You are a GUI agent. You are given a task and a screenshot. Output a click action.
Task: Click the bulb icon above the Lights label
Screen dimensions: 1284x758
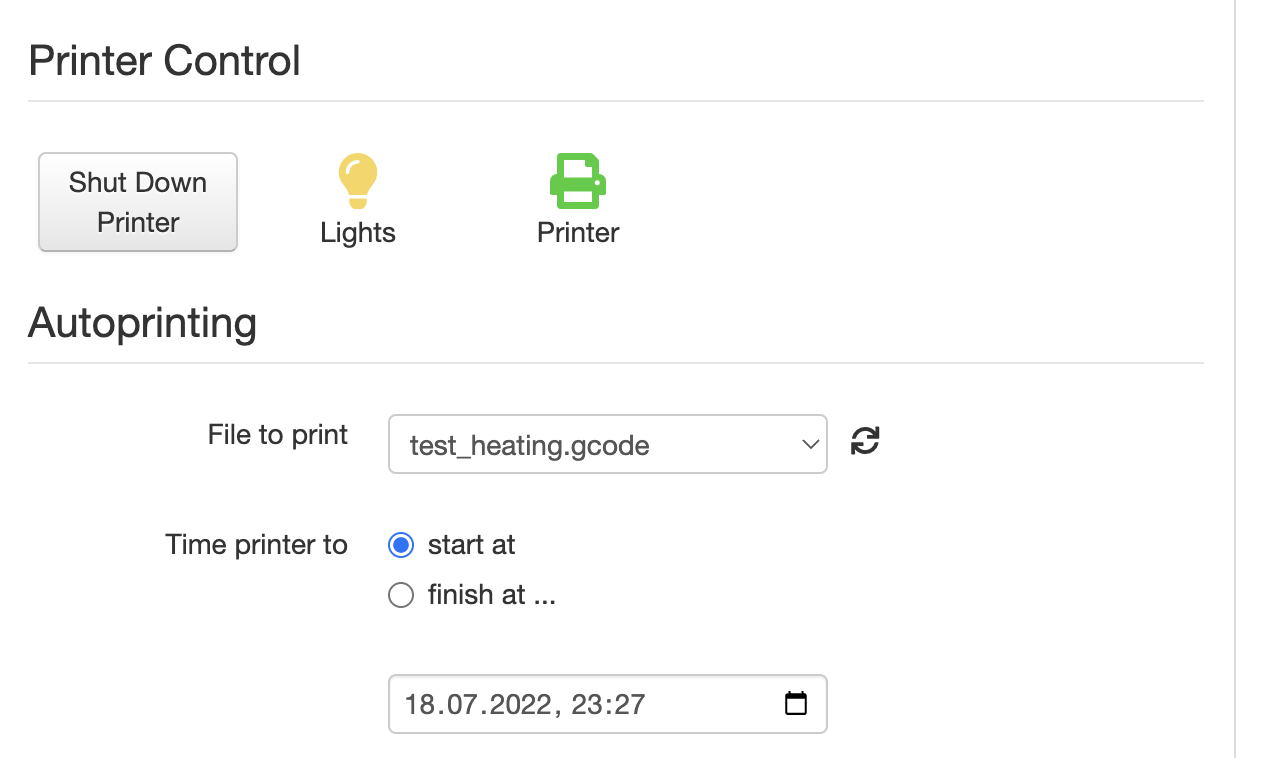358,181
